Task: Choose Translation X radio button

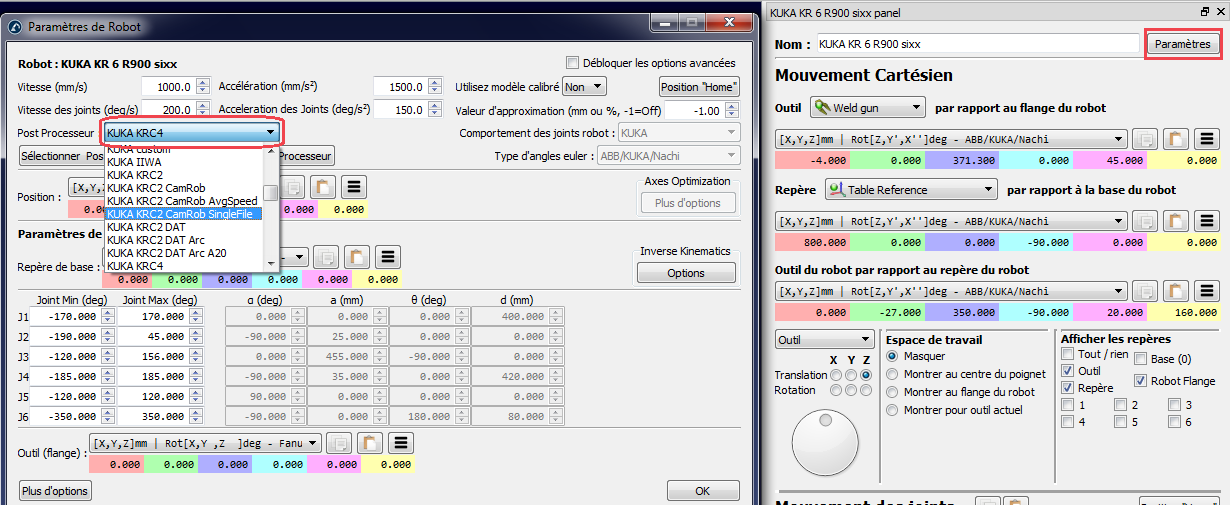Action: click(x=835, y=375)
